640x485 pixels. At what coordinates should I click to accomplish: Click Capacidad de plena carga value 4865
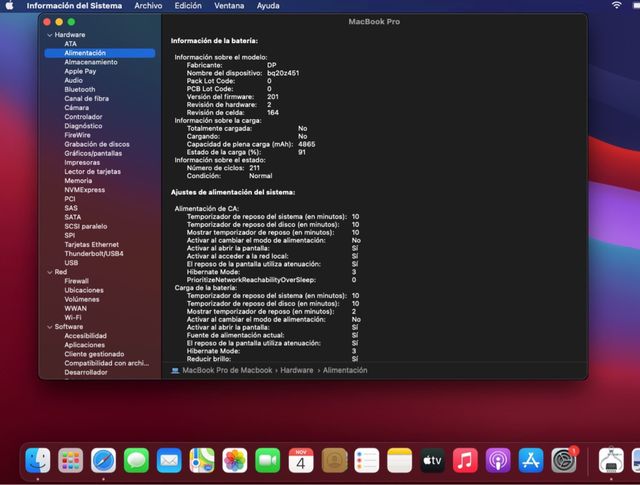(x=307, y=145)
